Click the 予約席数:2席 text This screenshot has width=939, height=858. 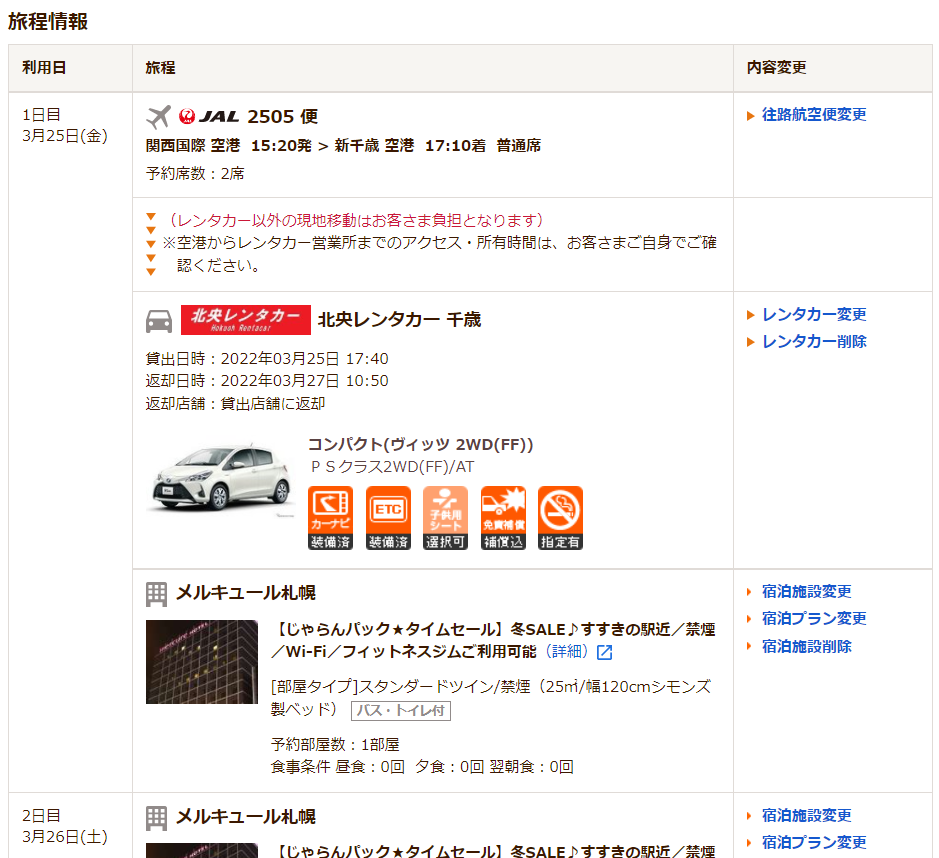(x=195, y=174)
